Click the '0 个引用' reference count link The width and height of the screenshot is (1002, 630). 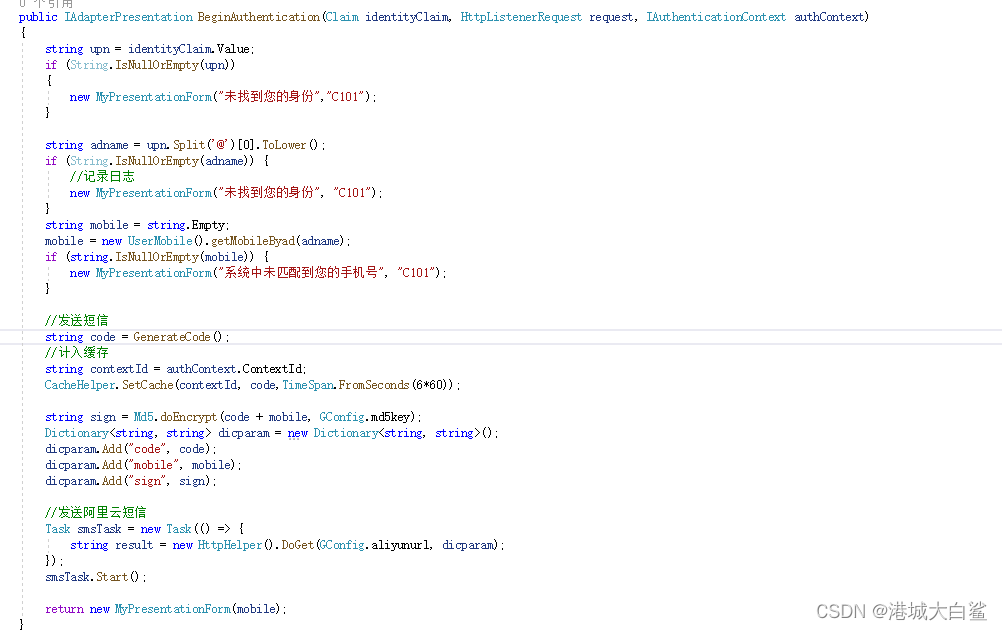pyautogui.click(x=45, y=4)
